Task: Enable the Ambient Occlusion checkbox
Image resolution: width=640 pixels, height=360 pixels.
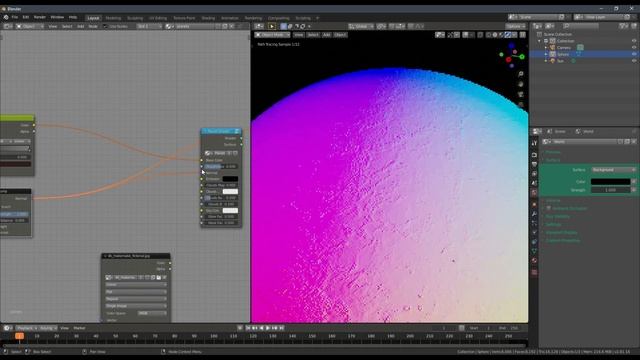Action: pyautogui.click(x=549, y=208)
